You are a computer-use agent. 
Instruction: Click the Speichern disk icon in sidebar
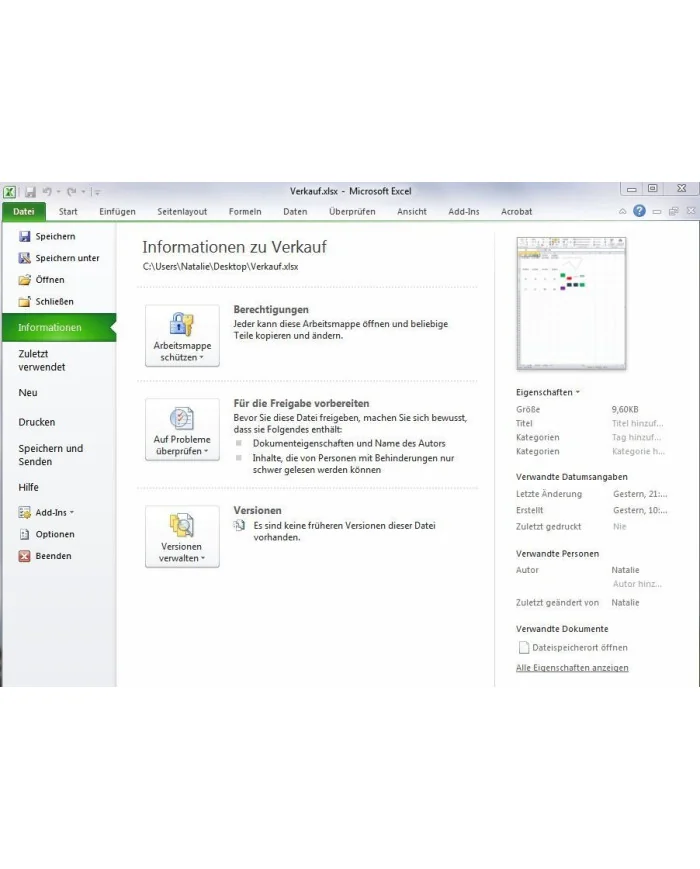(24, 237)
